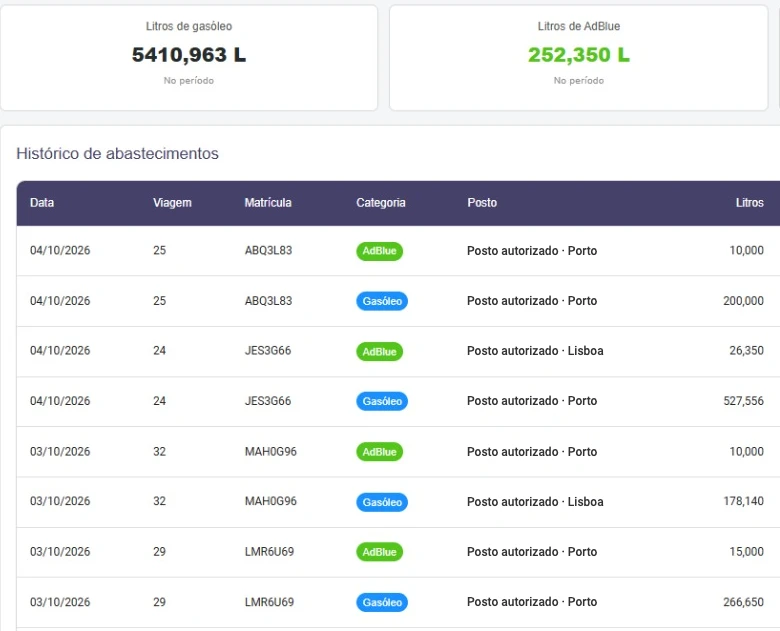Click trip number 25 in the 200,000 row
Viewport: 780px width, 631px height.
159,301
